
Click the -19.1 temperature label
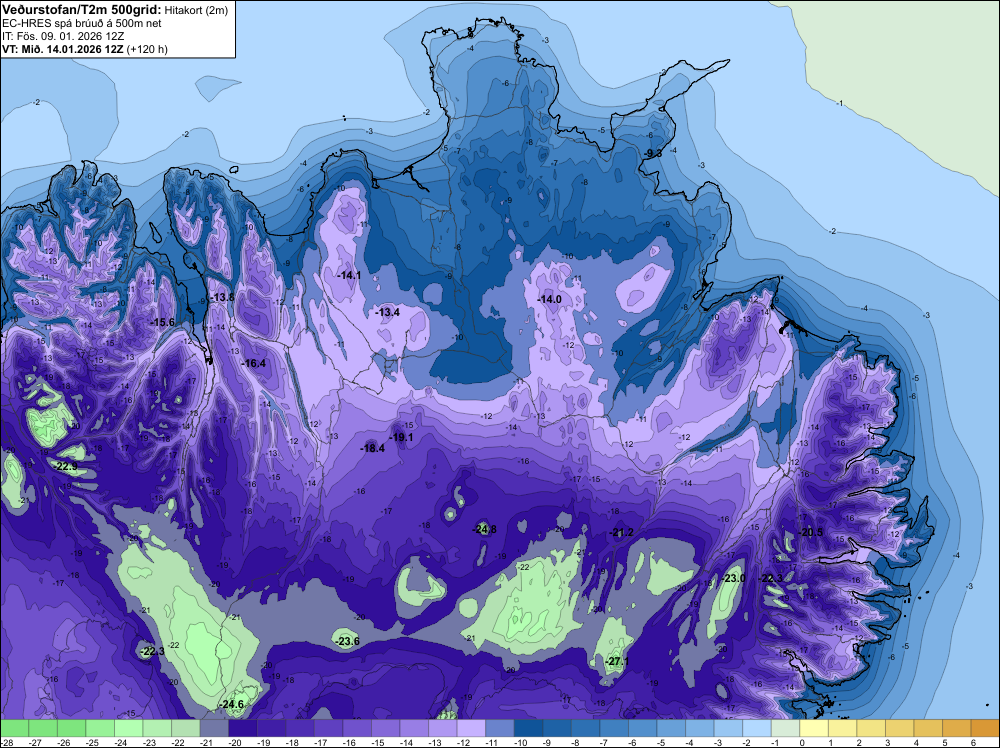click(x=402, y=437)
